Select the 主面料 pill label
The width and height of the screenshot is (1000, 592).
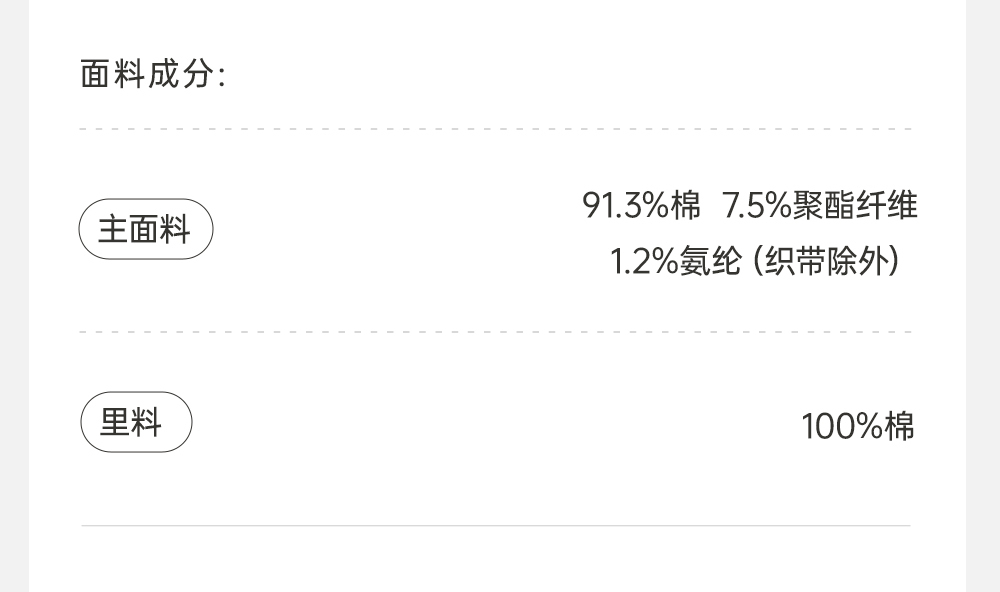[x=145, y=230]
